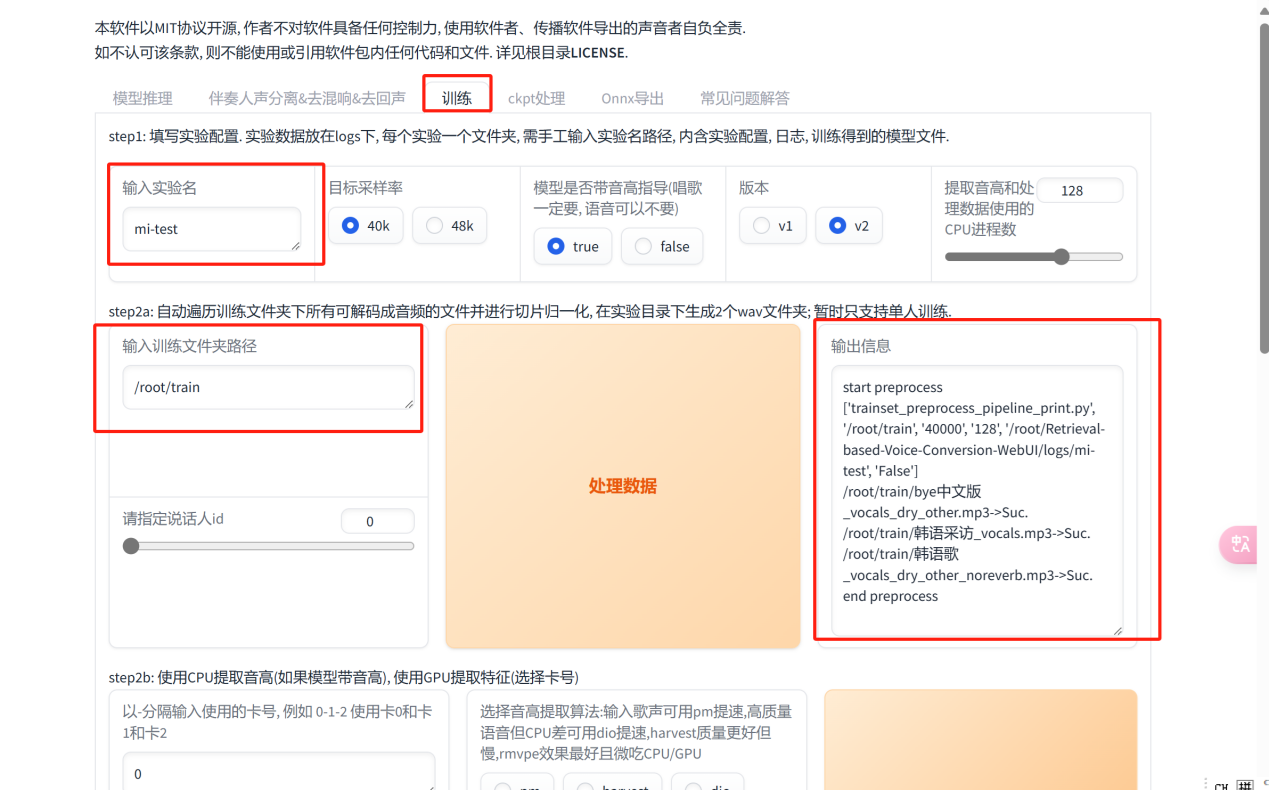The height and width of the screenshot is (790, 1269).
Task: Set pitch guidance to true
Action: [573, 247]
